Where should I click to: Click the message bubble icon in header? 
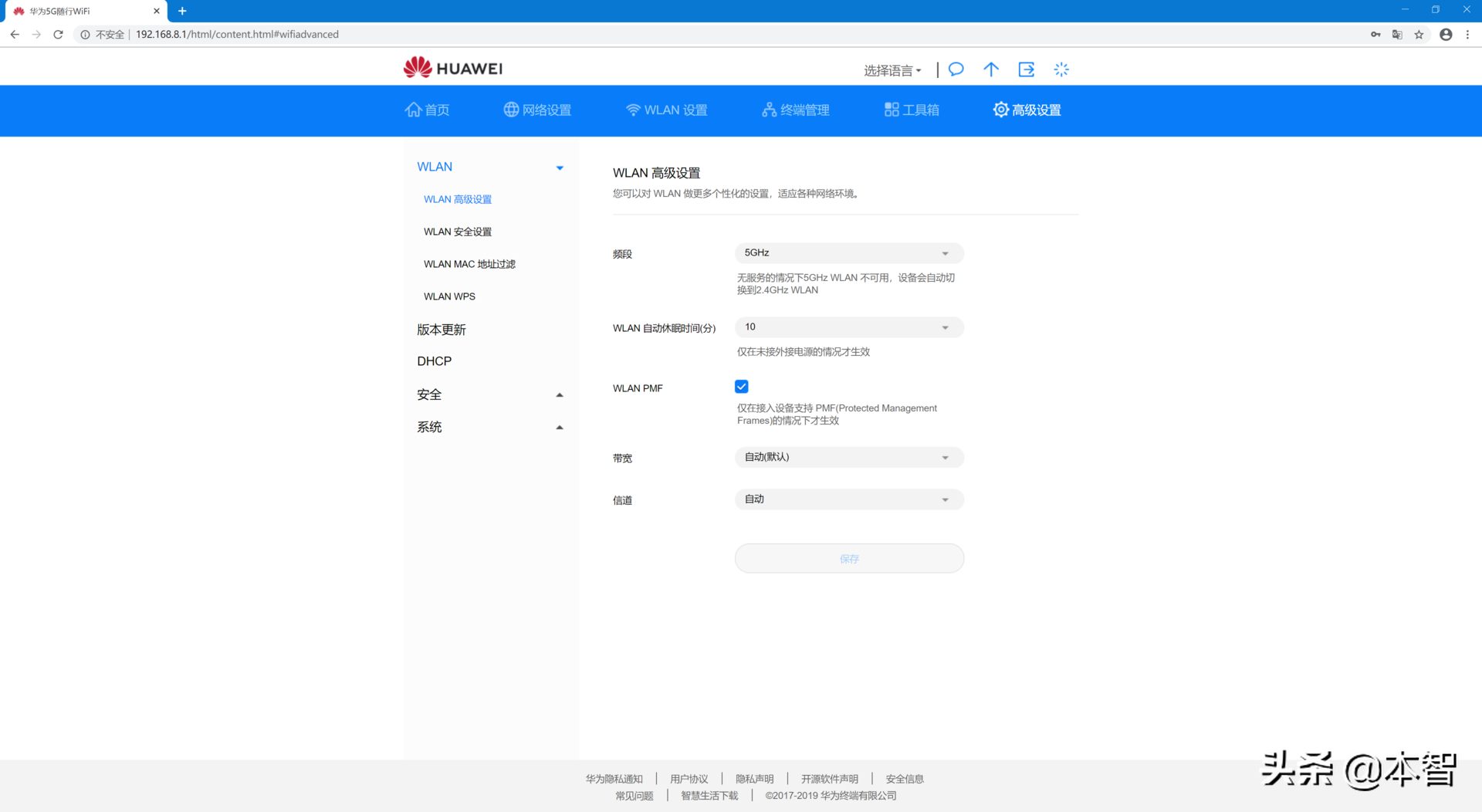click(956, 69)
